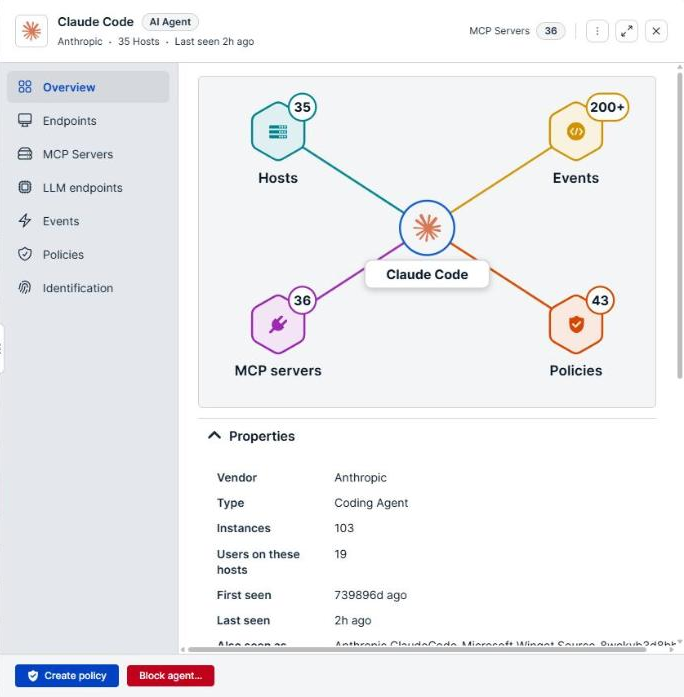Click the AI Agent tag
This screenshot has width=684, height=697.
click(x=170, y=22)
